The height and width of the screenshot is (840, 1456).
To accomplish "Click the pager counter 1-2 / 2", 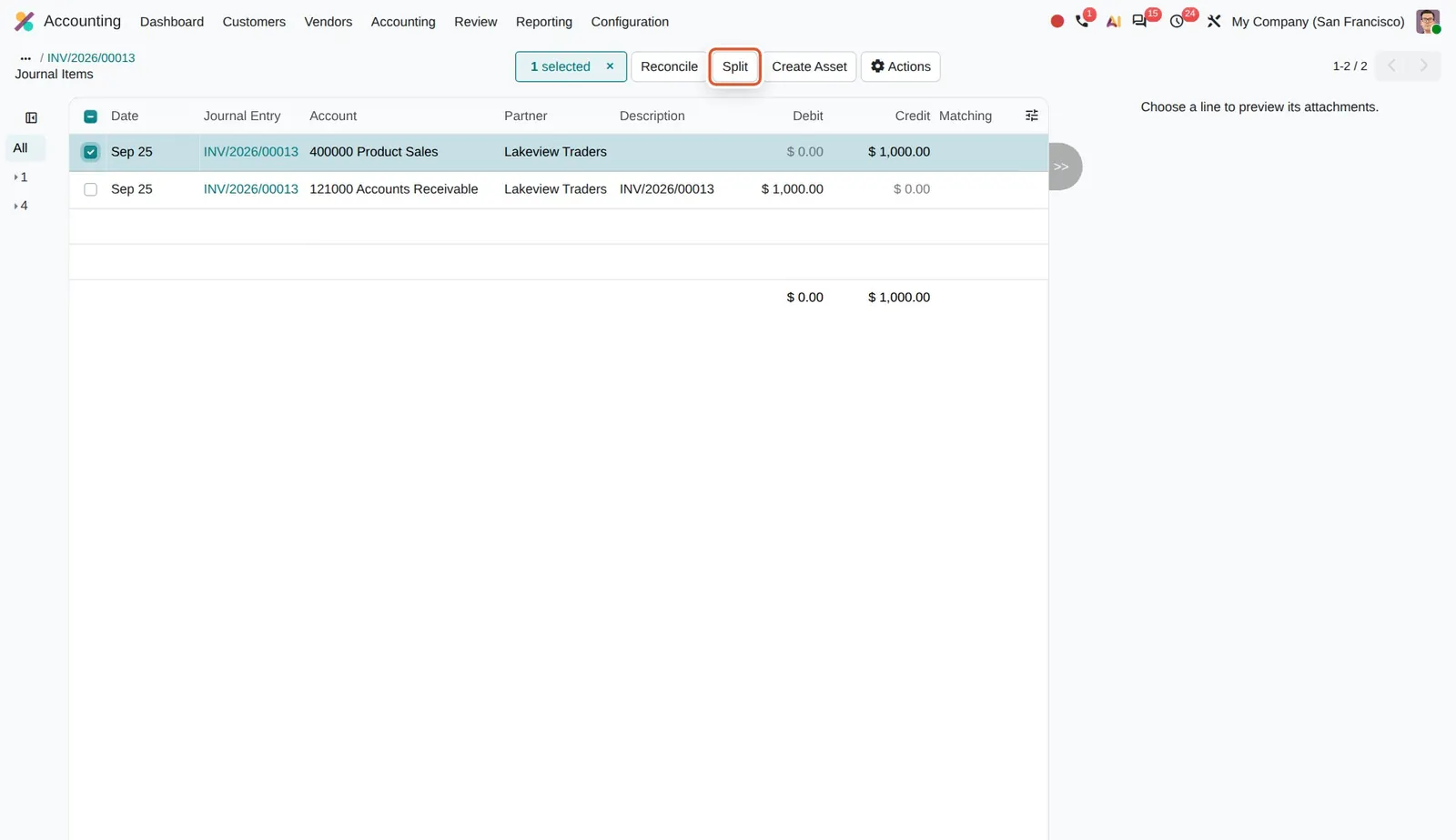I will point(1350,66).
